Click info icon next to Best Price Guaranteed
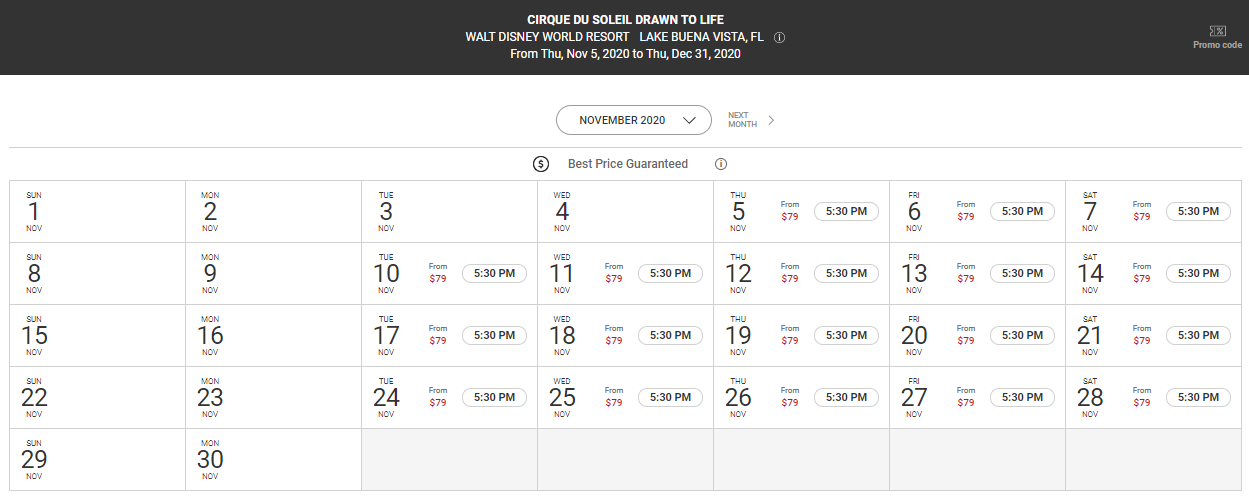Screen dimensions: 1249x499 pyautogui.click(x=720, y=164)
